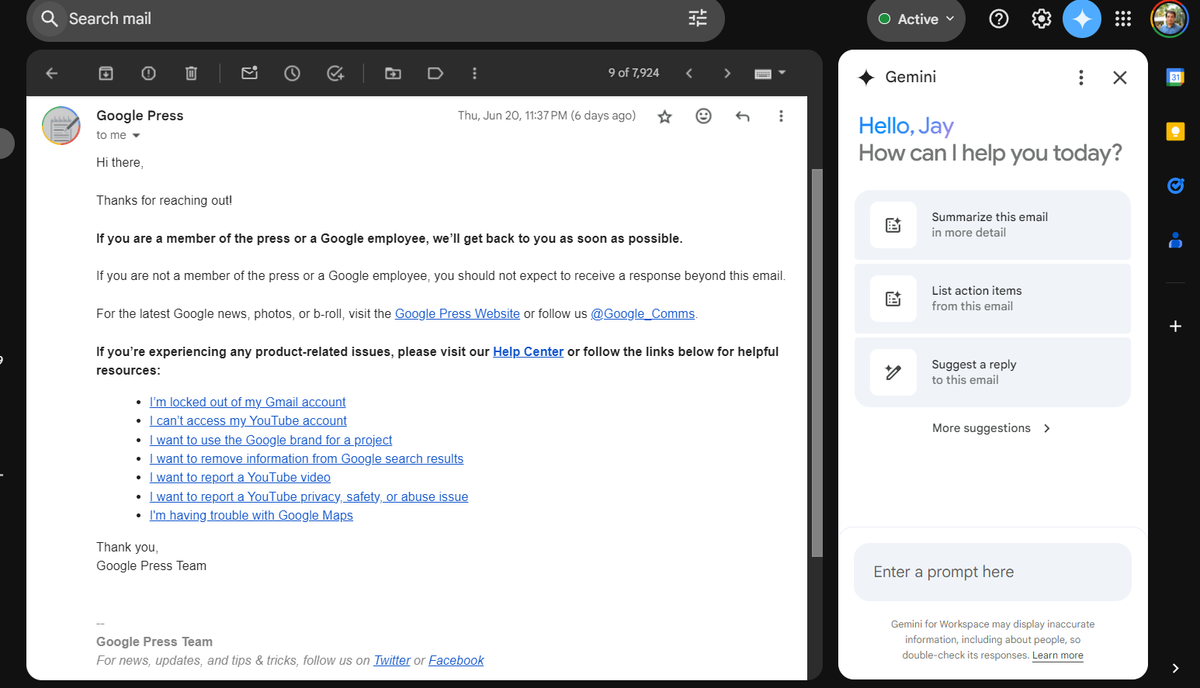
Task: Open the Google Press Website link
Action: pos(457,313)
